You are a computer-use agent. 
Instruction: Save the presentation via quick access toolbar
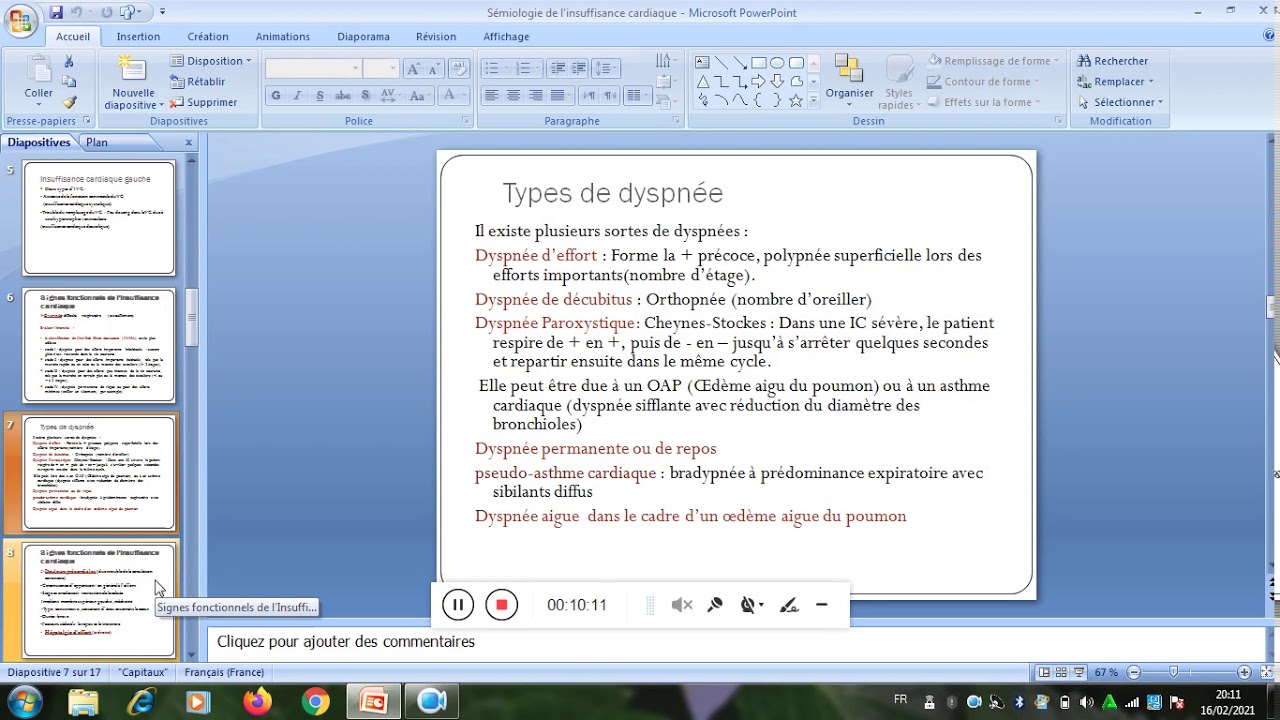coord(56,12)
